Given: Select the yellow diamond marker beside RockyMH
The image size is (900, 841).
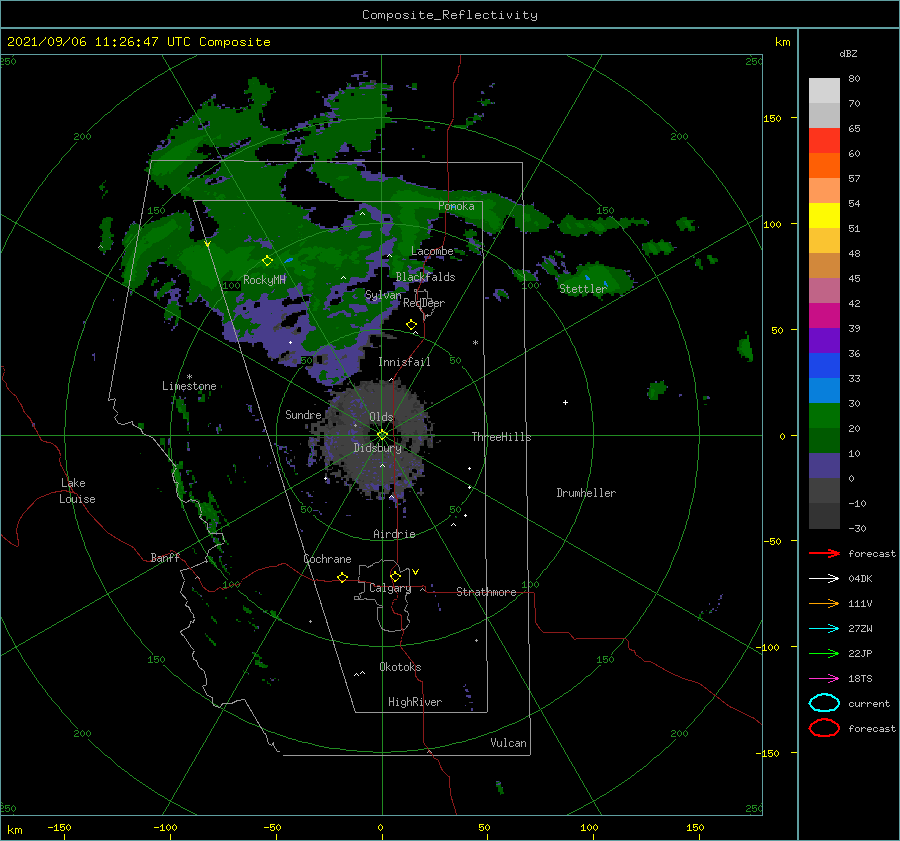Looking at the screenshot, I should [267, 261].
